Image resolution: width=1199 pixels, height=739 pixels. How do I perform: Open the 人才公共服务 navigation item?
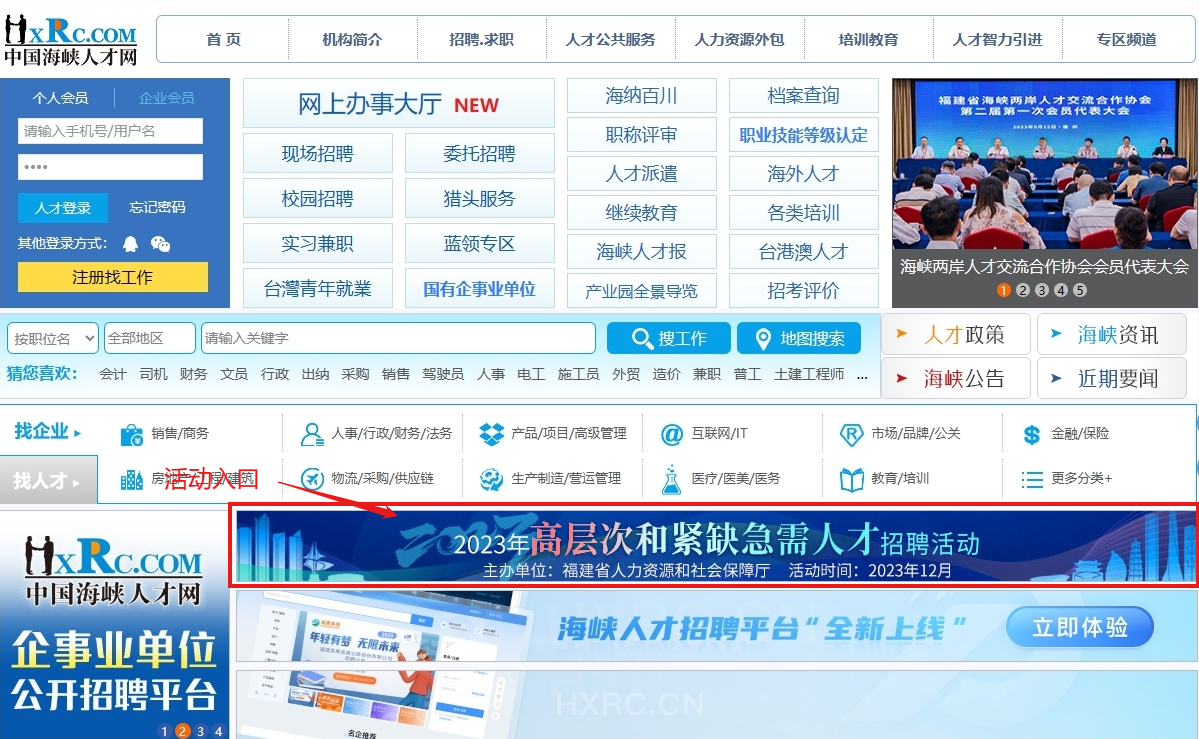click(610, 40)
